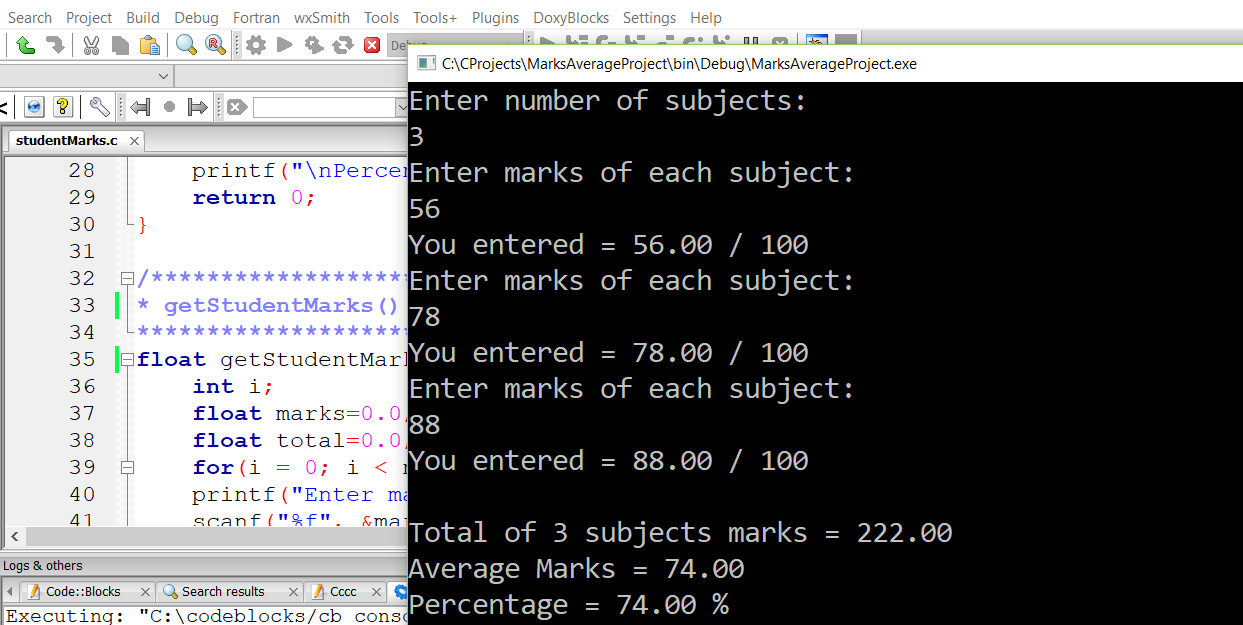Run the program with play icon
The image size is (1243, 625).
tap(284, 45)
